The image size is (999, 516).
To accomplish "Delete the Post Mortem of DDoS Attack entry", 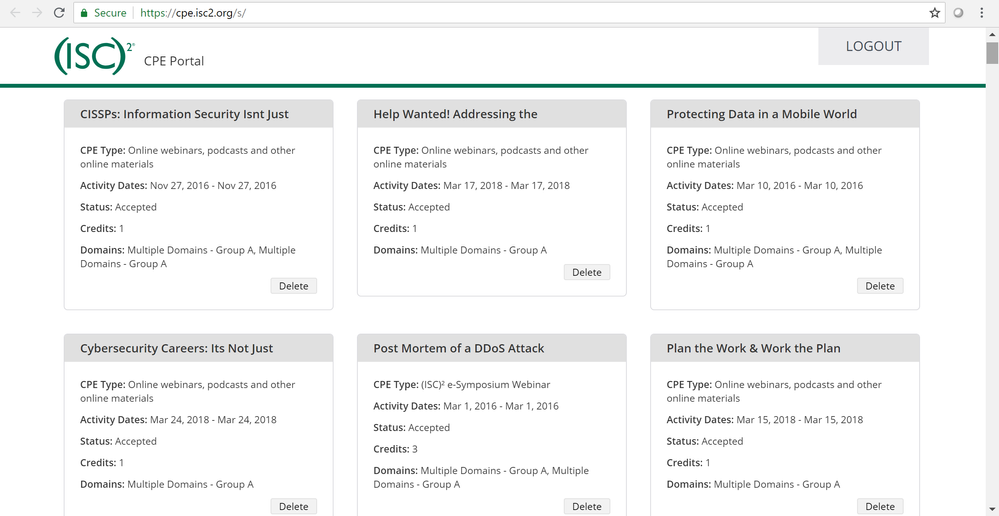I will click(x=586, y=506).
